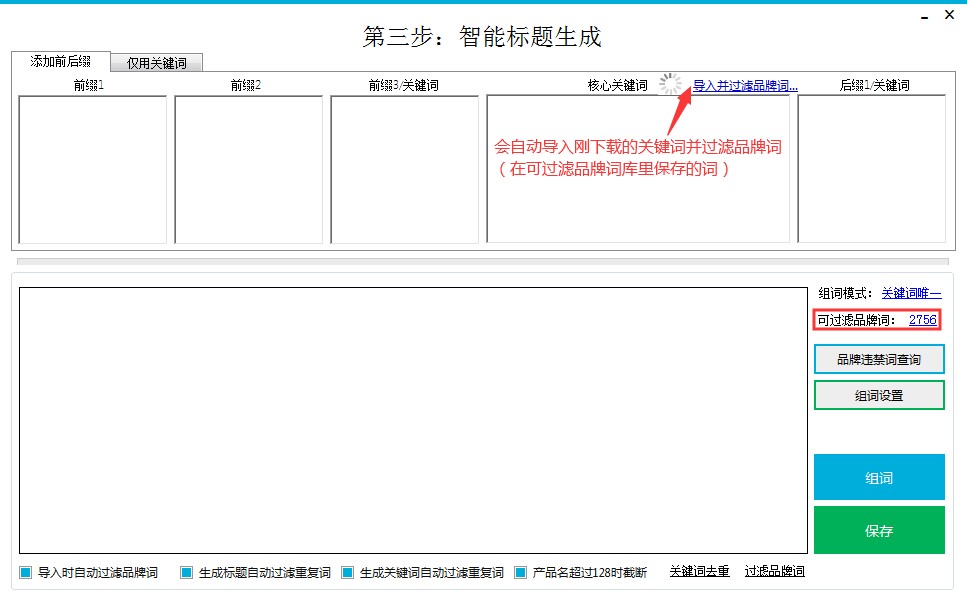Switch to the 添加前后缀 tab
This screenshot has height=599, width=967.
[60, 61]
